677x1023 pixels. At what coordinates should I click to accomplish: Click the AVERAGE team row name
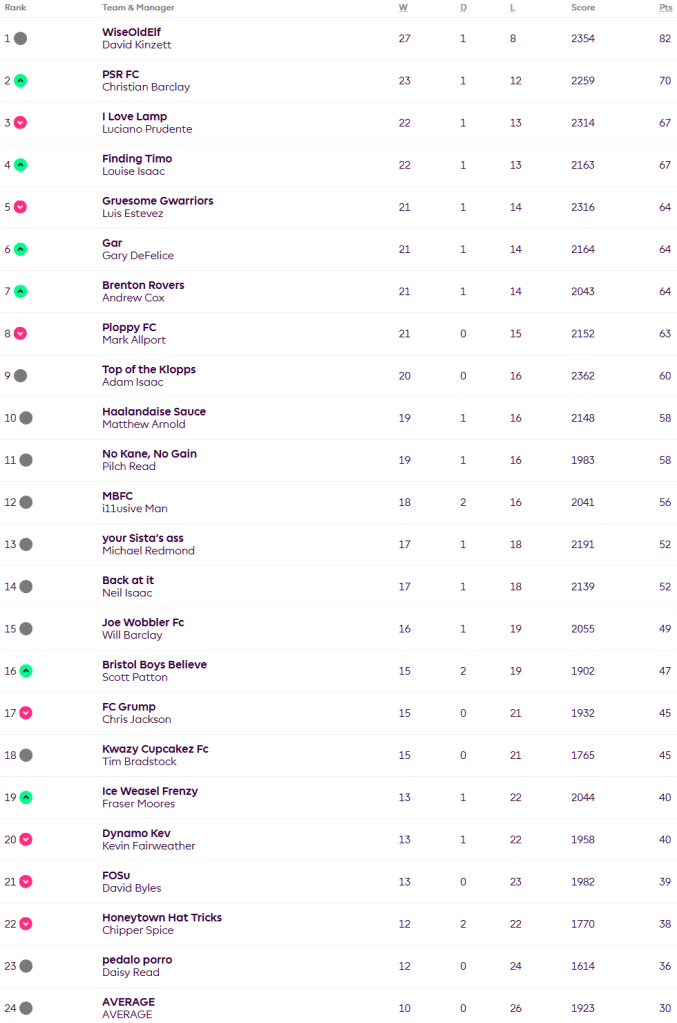click(x=128, y=1002)
